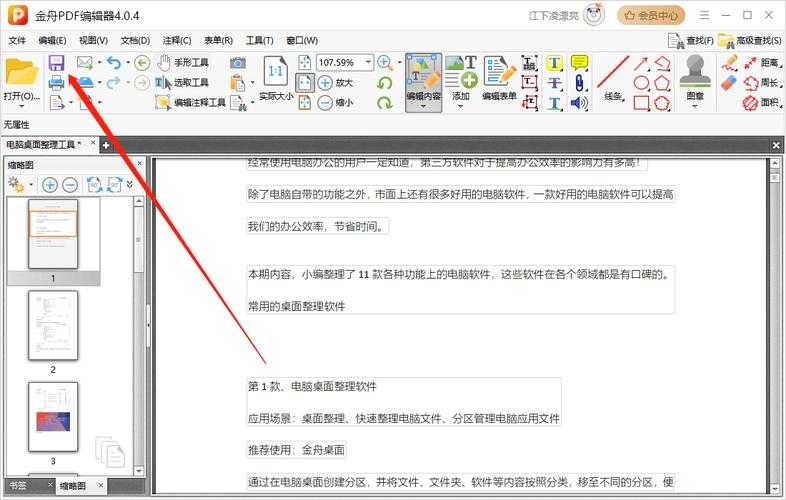Click the Area (面积) measurement tool

coord(762,103)
